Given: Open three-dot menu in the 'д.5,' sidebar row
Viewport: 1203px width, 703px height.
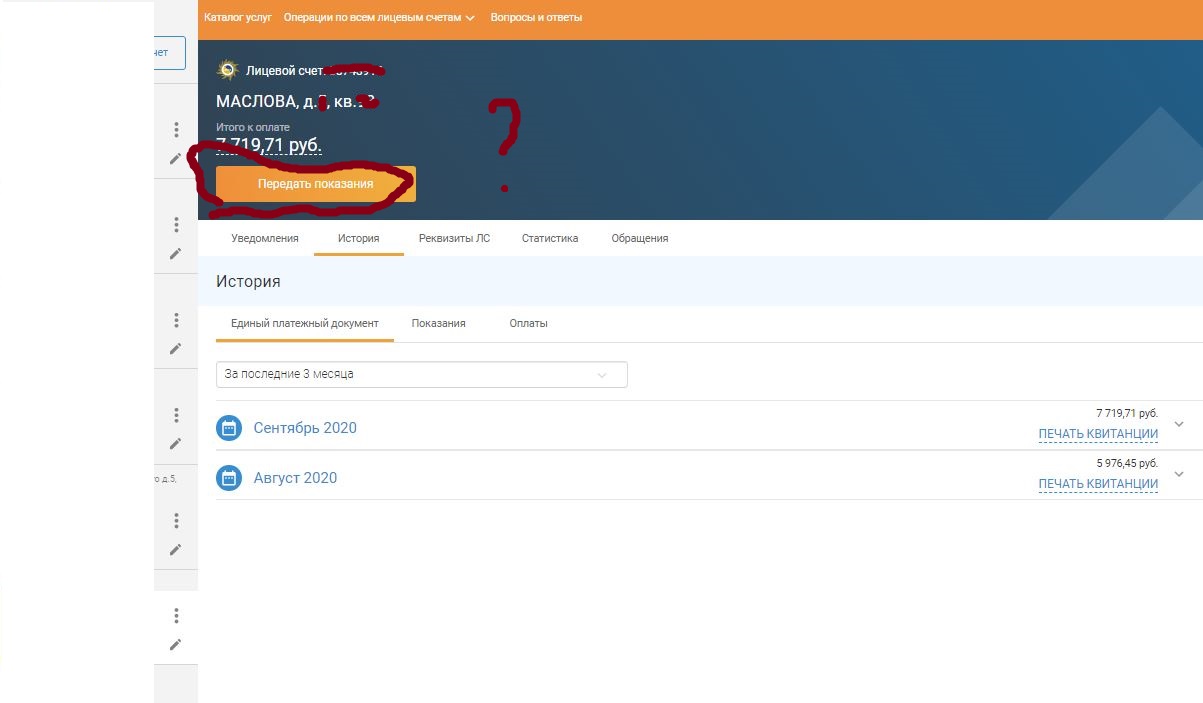Looking at the screenshot, I should tap(176, 521).
